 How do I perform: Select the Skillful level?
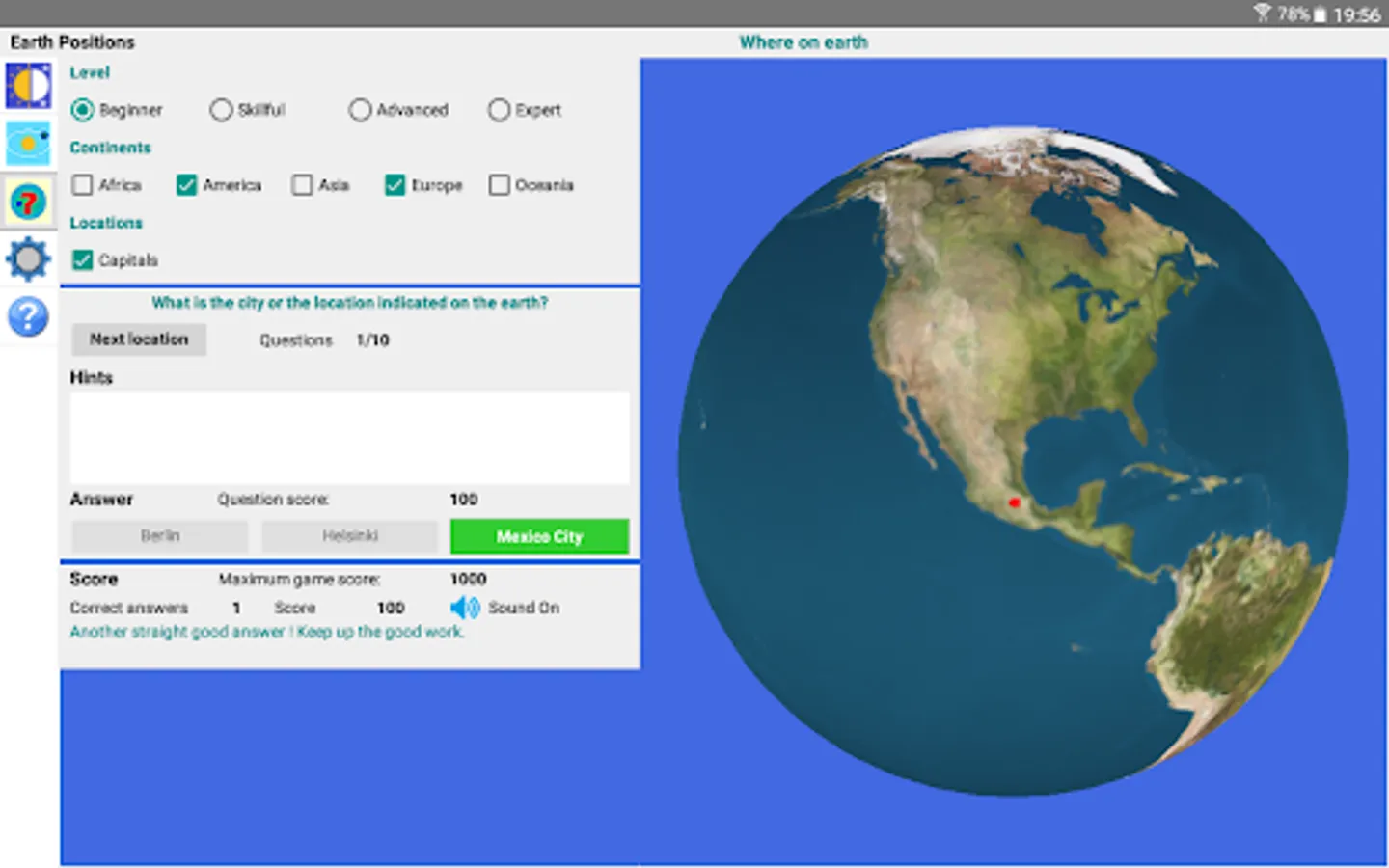221,110
